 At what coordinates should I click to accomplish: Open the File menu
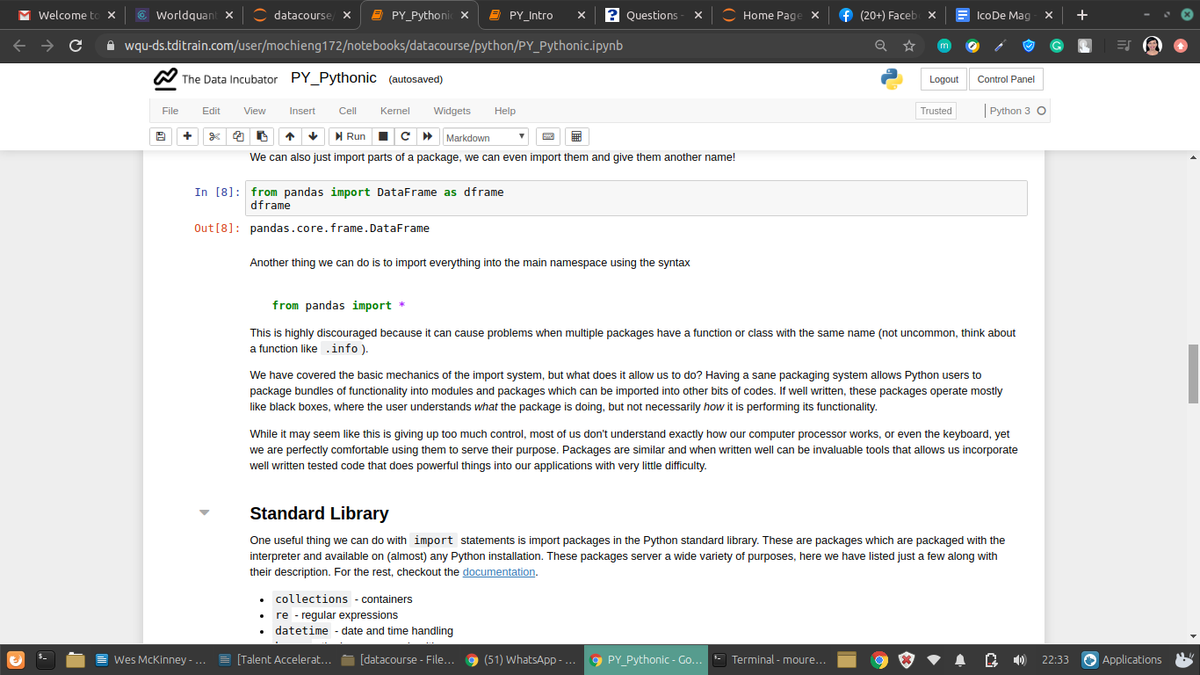click(x=170, y=111)
